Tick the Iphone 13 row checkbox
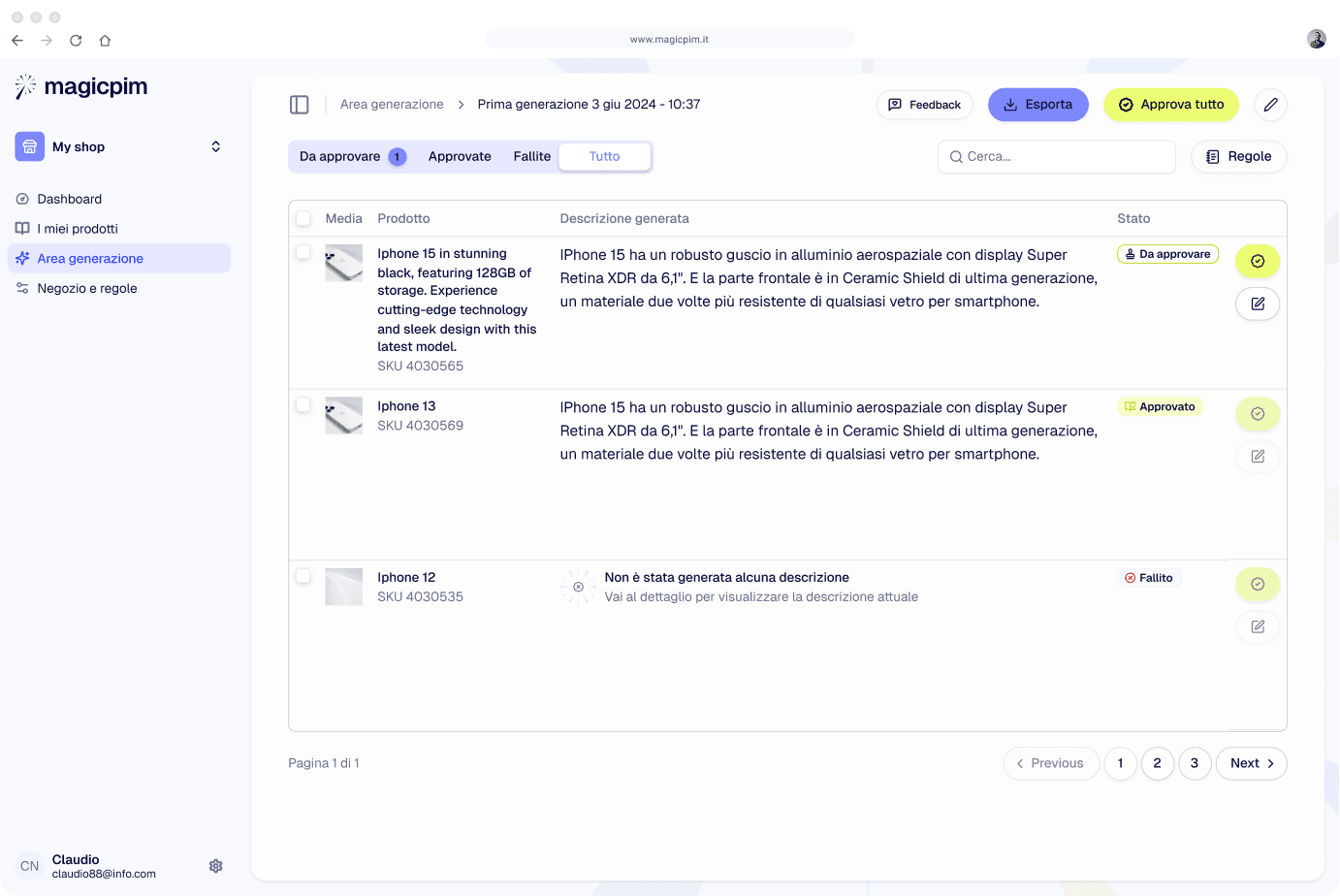The image size is (1340, 896). click(303, 404)
